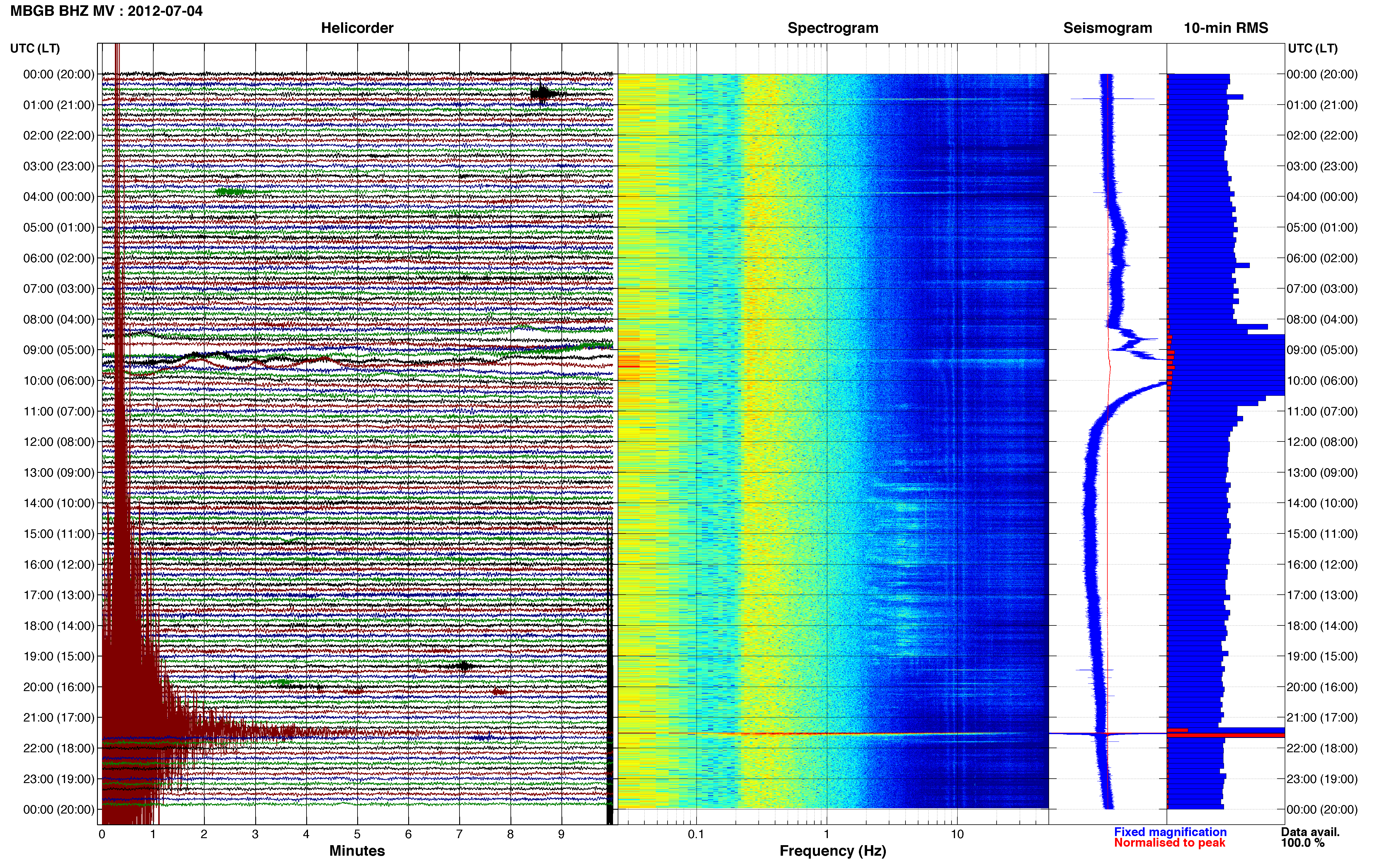This screenshot has height=868, width=1389.
Task: Click the 'Frequency (Hz)' x-axis label
Action: click(x=833, y=851)
